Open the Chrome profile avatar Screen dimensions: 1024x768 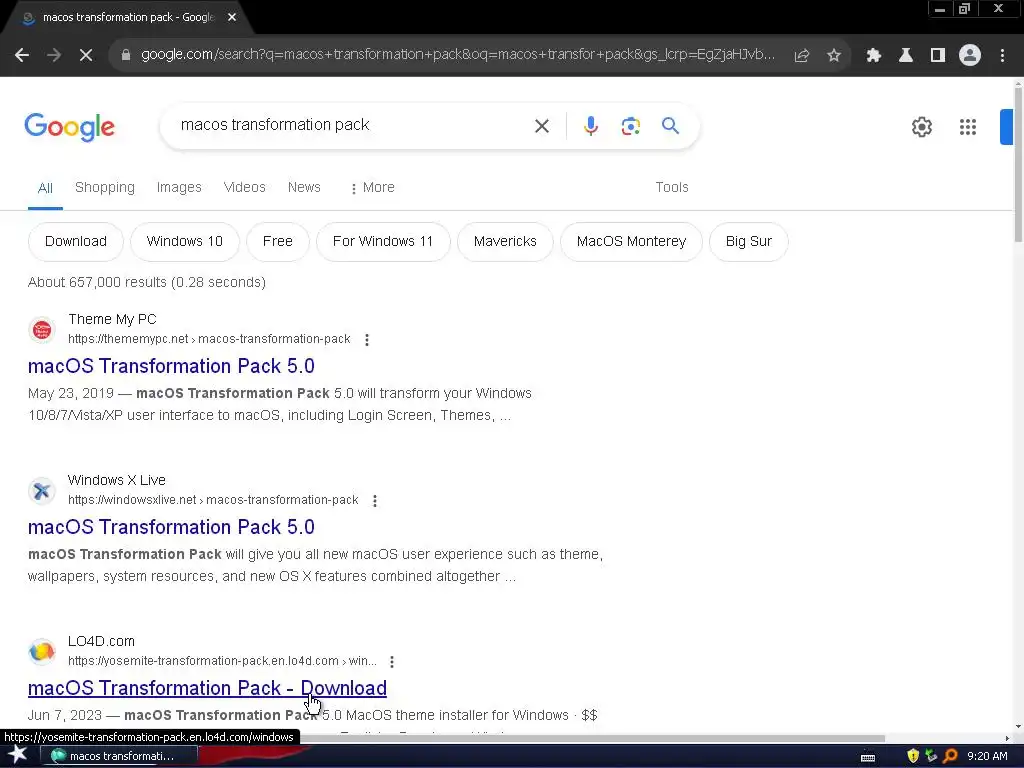click(x=970, y=56)
